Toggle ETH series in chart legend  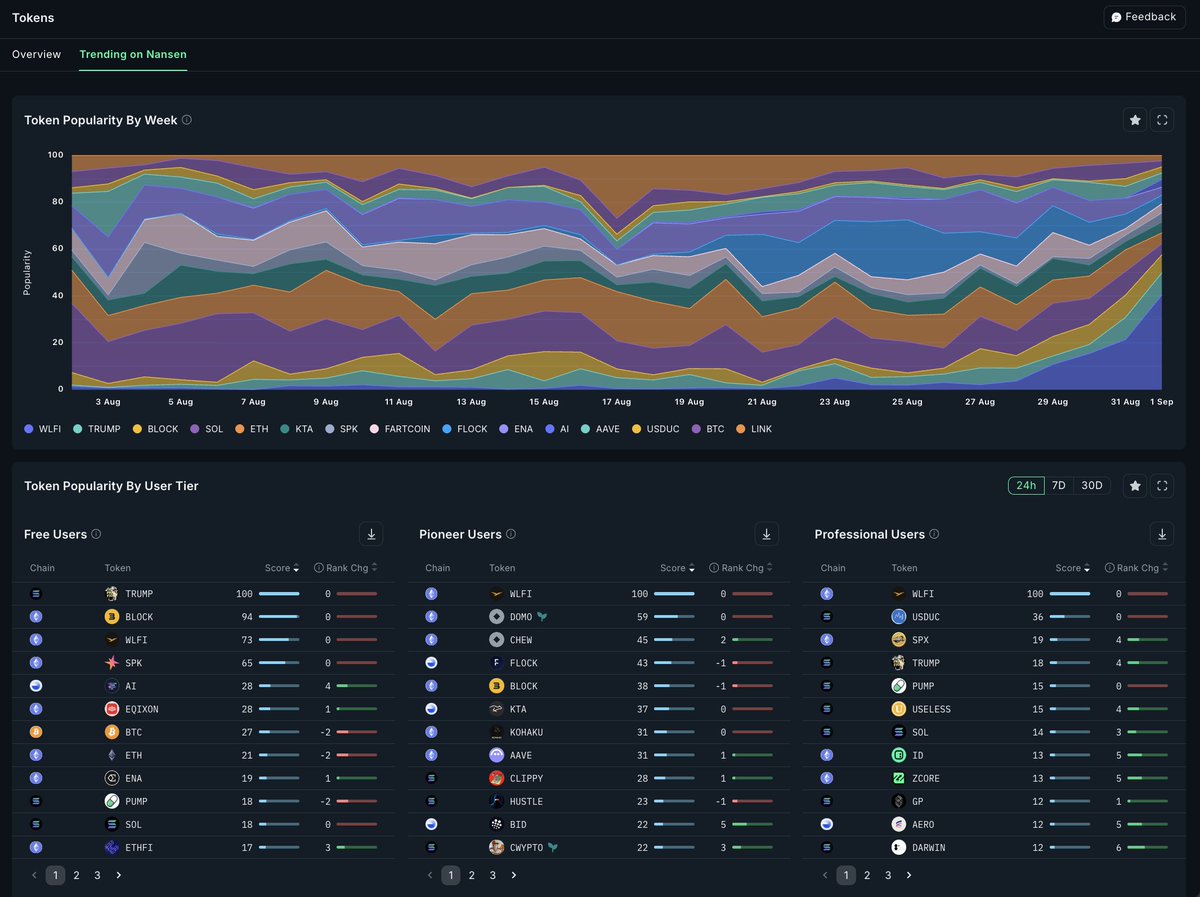[x=253, y=429]
